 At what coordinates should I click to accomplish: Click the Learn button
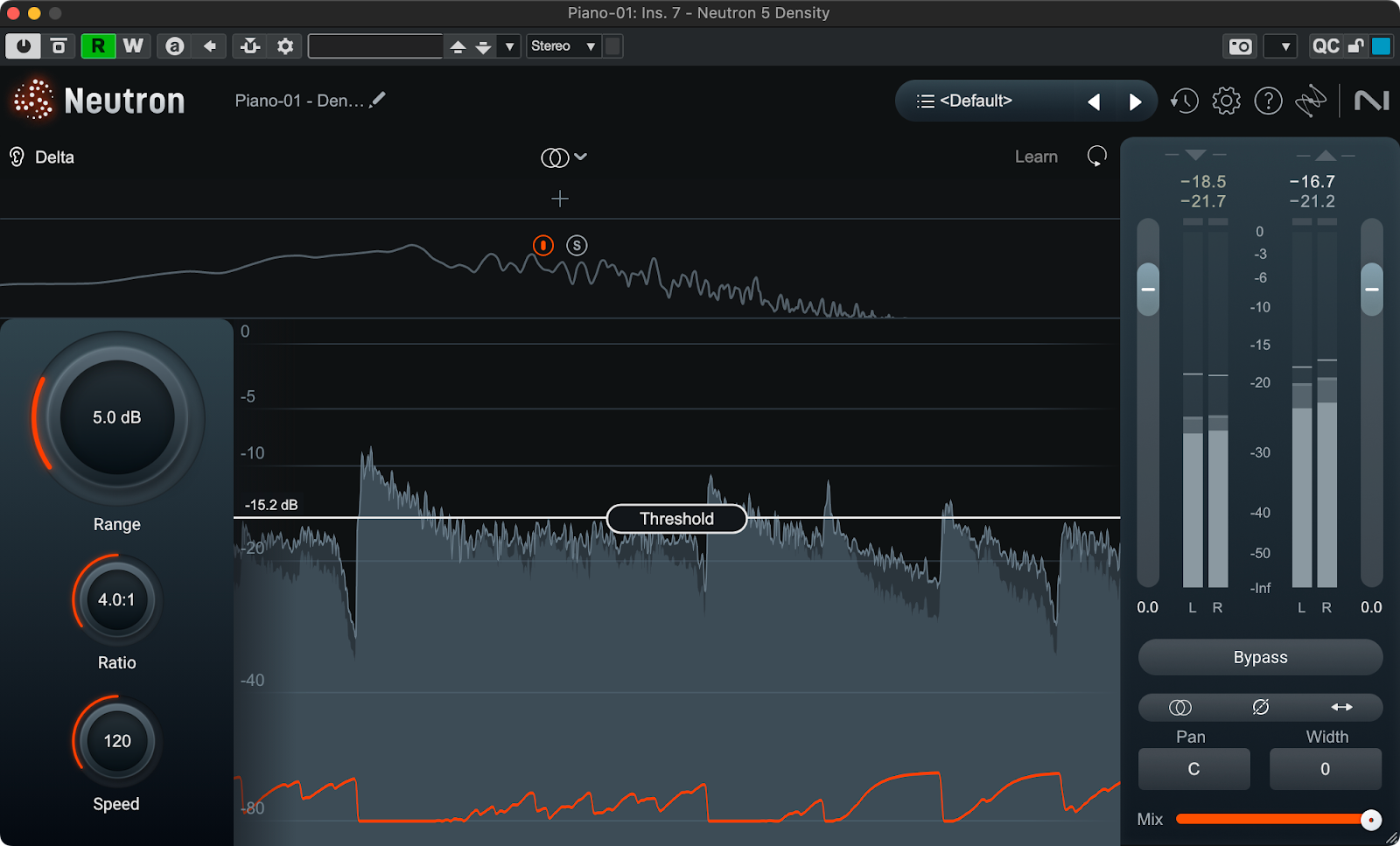tap(1036, 157)
